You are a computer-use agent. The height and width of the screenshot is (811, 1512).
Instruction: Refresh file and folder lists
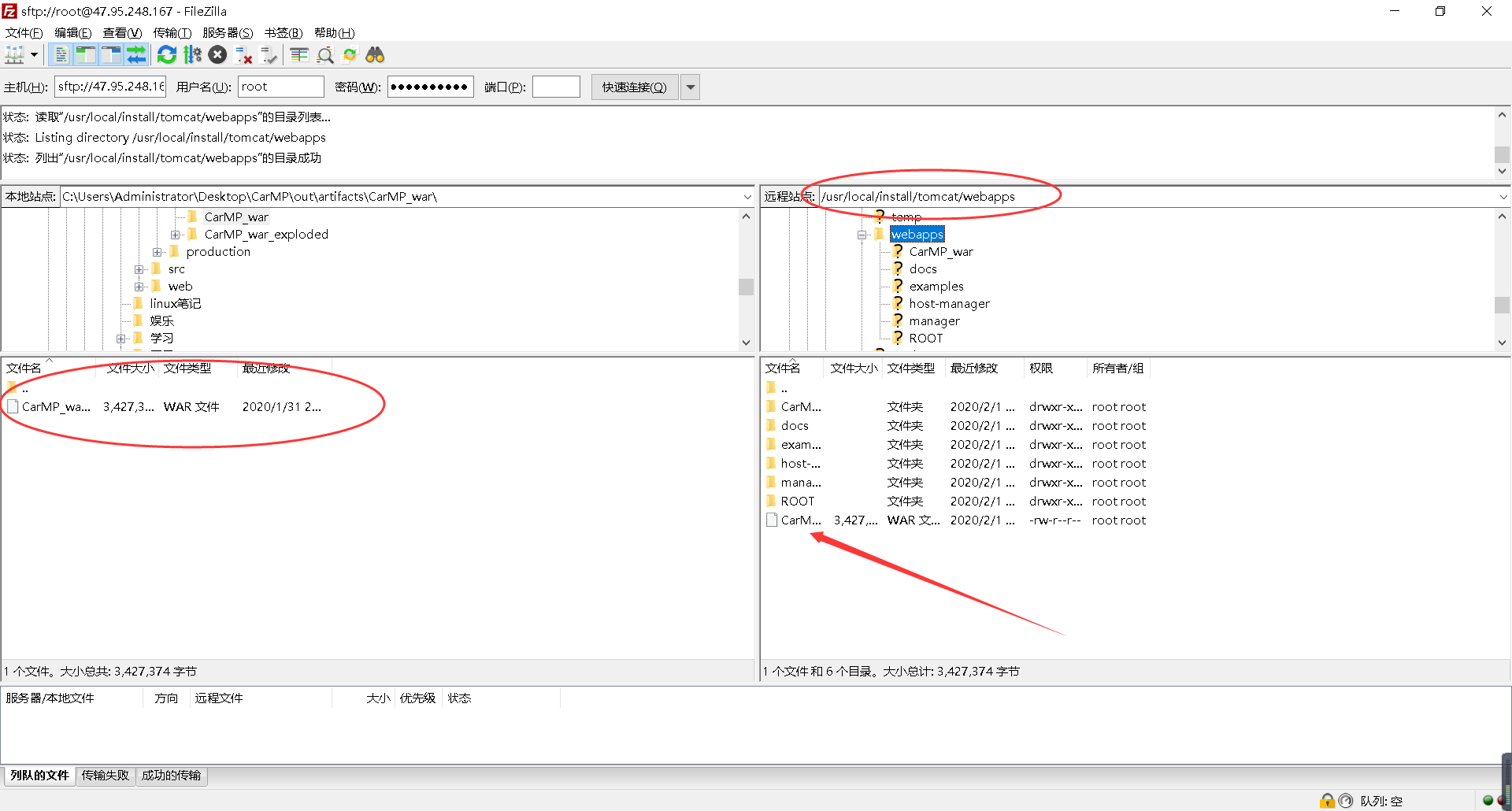coord(167,55)
